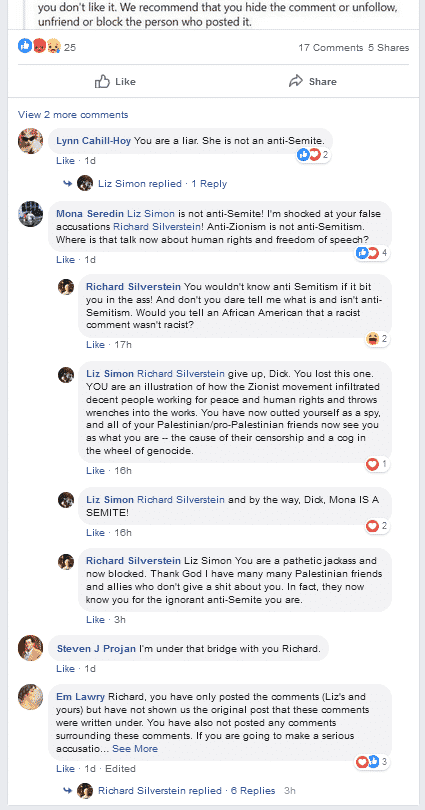Click reaction icons on Lynn Cahill-Hoy's comment

point(313,154)
